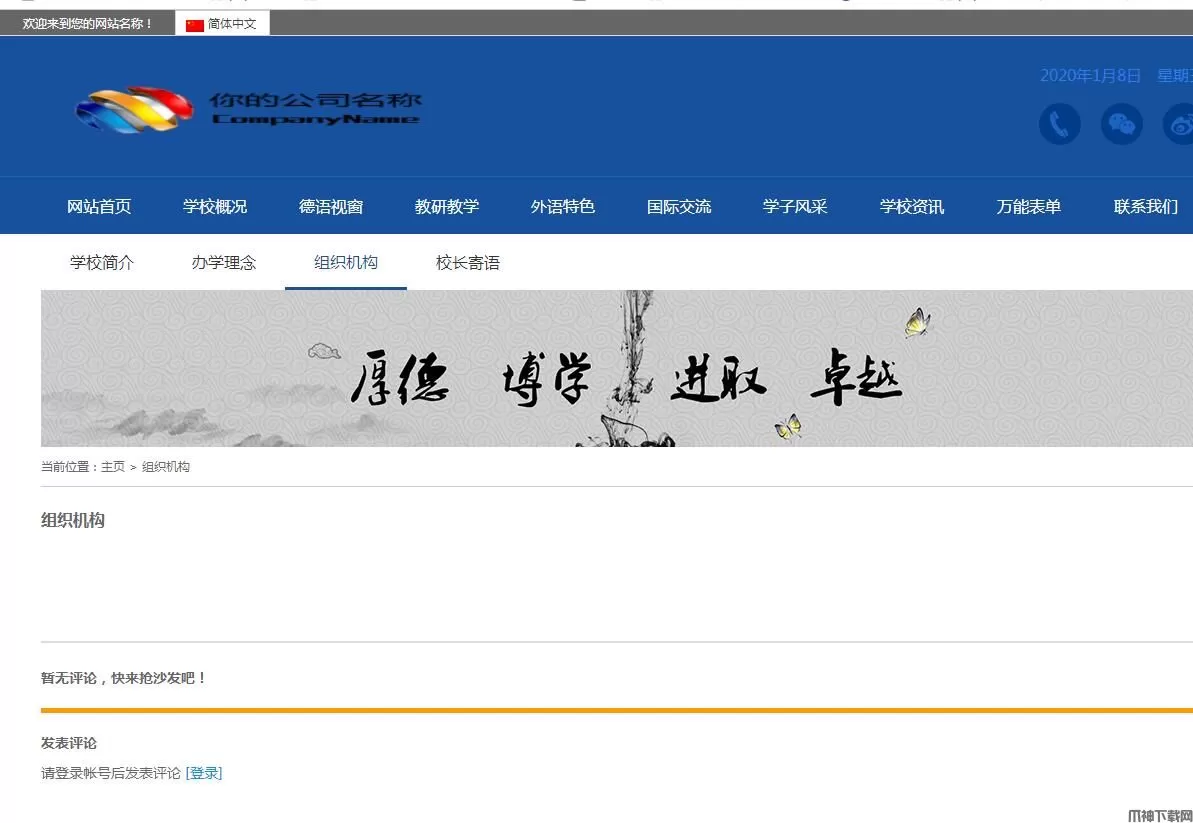Click the 欢迎来到您的网站名称 welcome text

pyautogui.click(x=87, y=24)
